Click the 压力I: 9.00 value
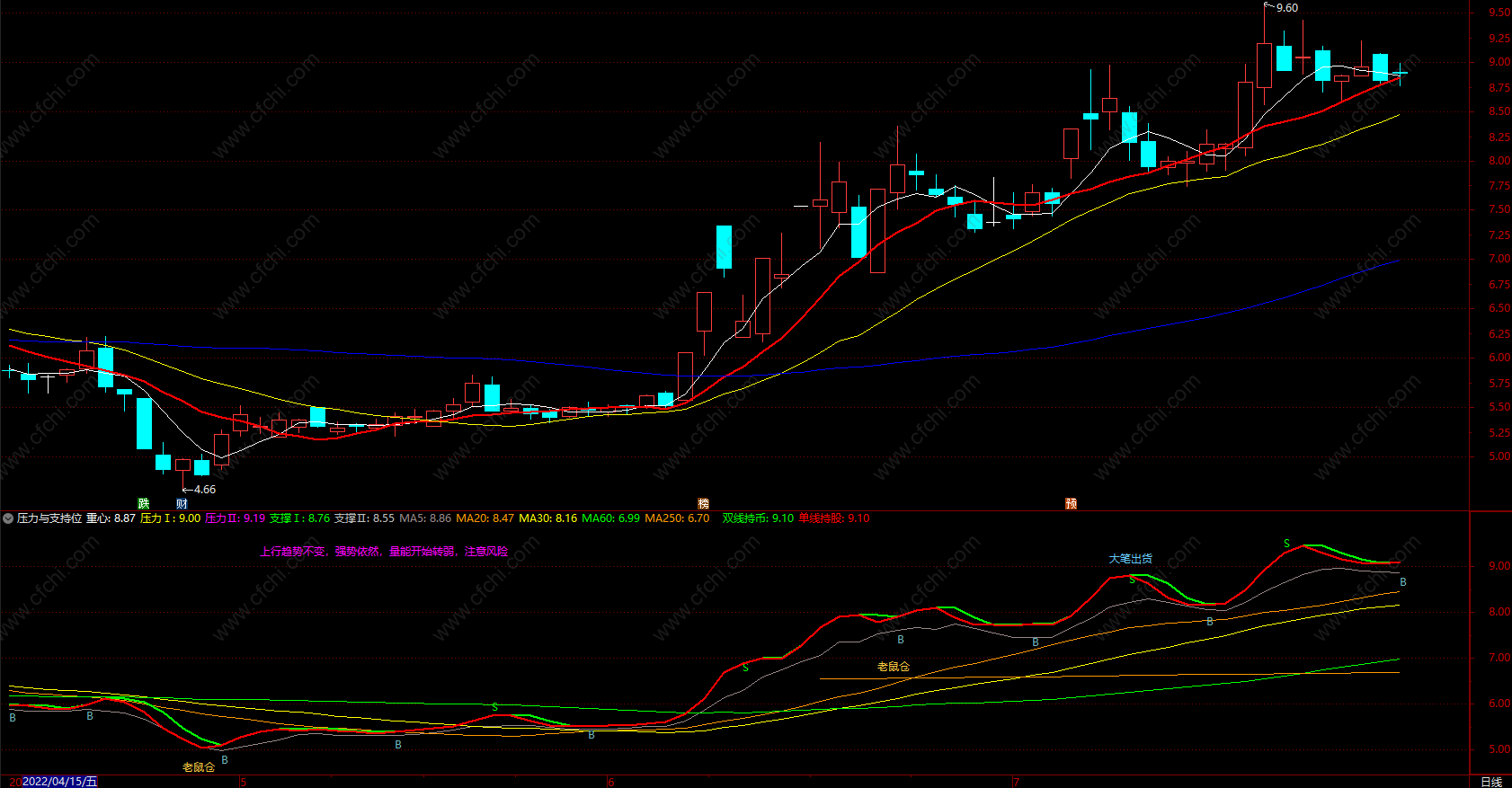The height and width of the screenshot is (788, 1512). click(x=170, y=518)
